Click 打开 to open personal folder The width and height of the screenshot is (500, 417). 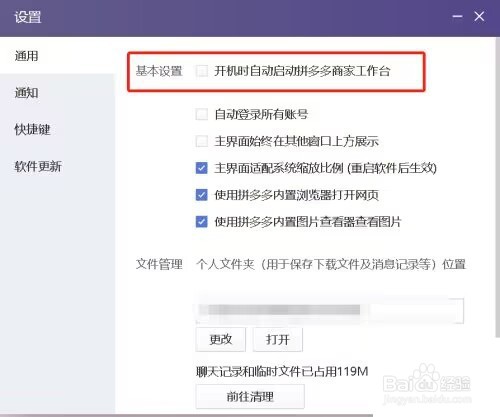278,340
